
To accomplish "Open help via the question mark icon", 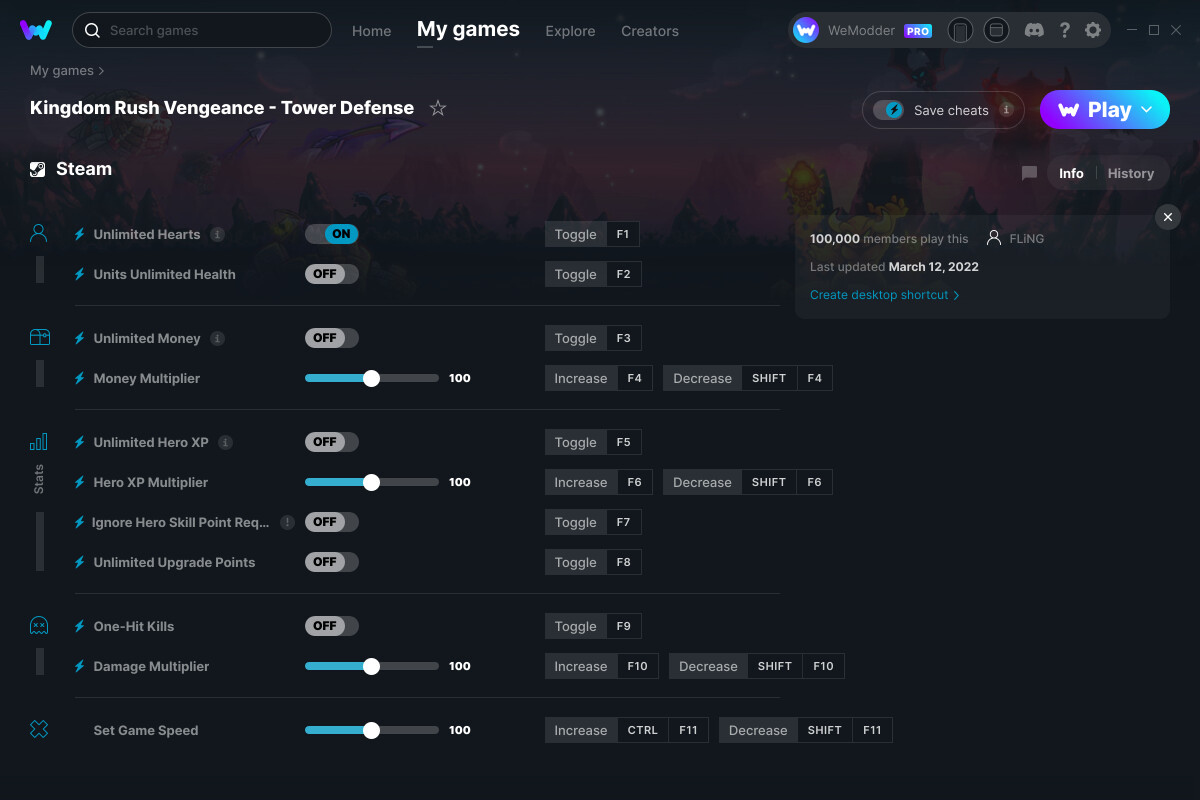I will [1064, 30].
